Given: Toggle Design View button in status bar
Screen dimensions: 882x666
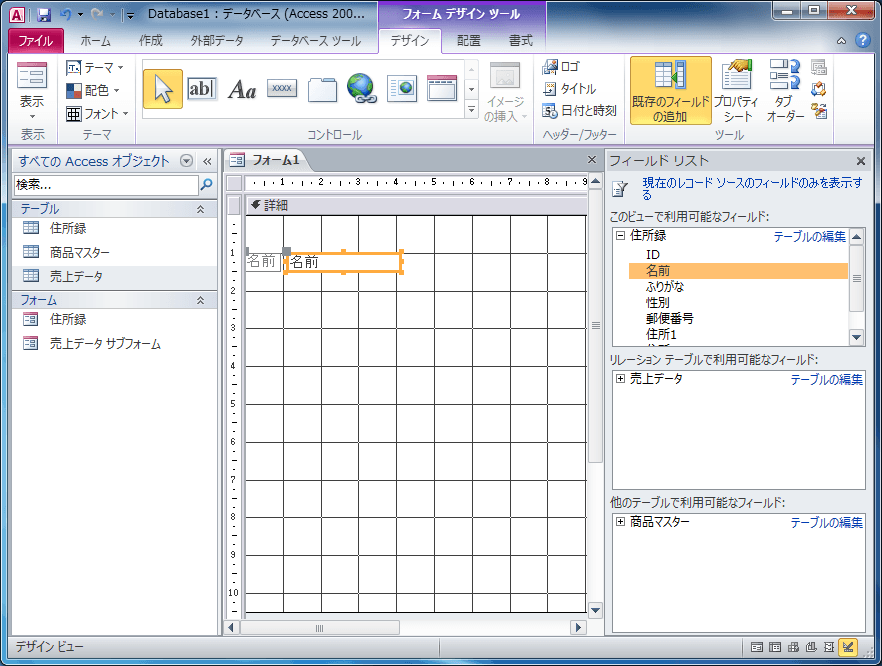Looking at the screenshot, I should [x=848, y=647].
